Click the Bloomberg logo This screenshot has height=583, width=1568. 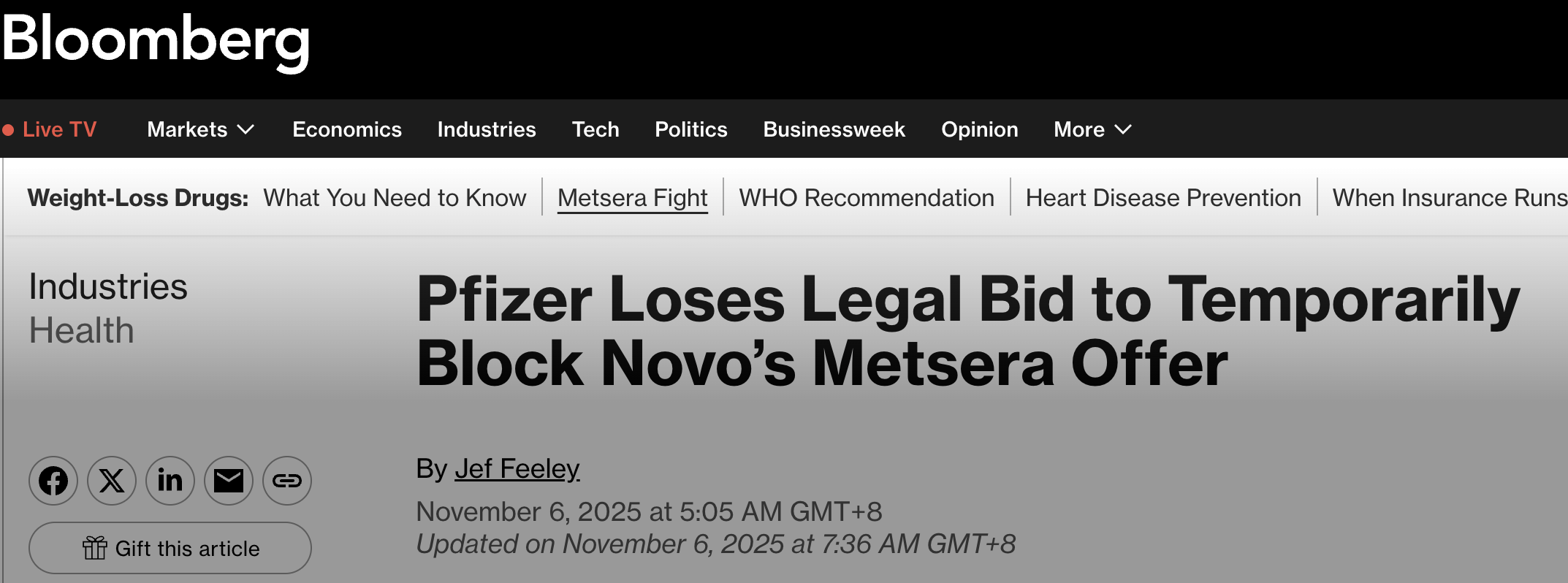click(156, 41)
